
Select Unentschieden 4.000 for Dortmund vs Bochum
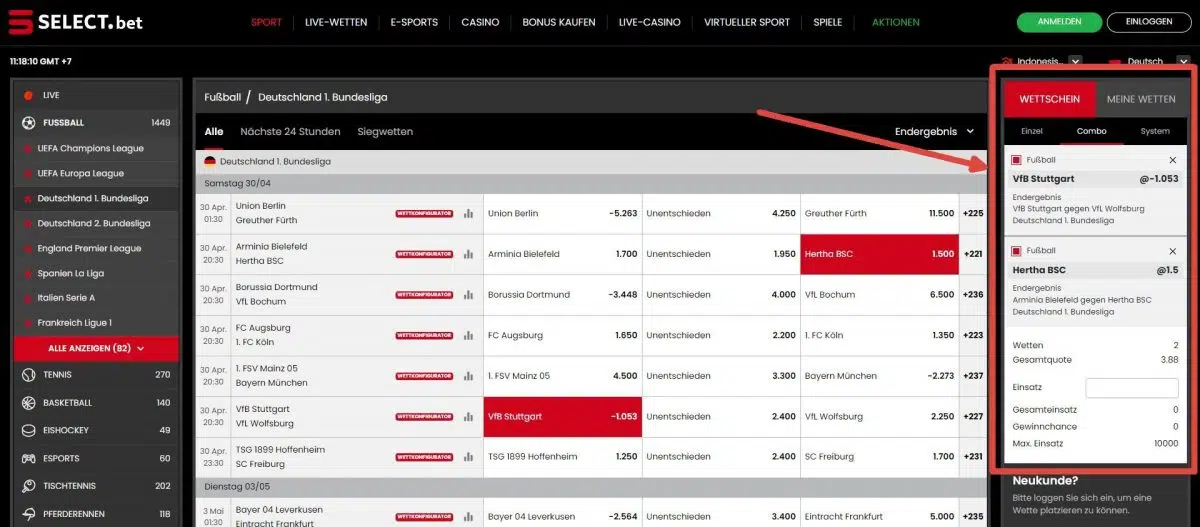point(720,295)
